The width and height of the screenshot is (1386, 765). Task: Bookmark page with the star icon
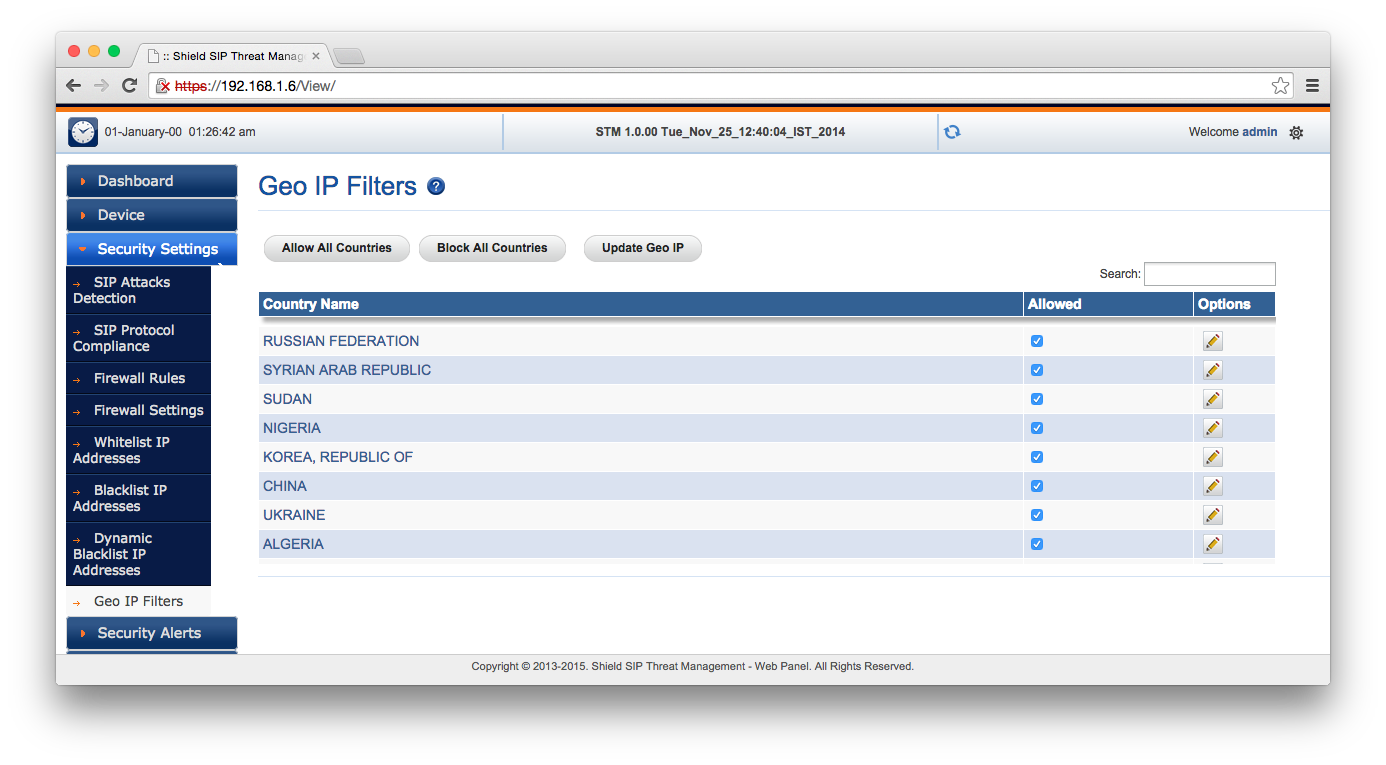tap(1280, 86)
